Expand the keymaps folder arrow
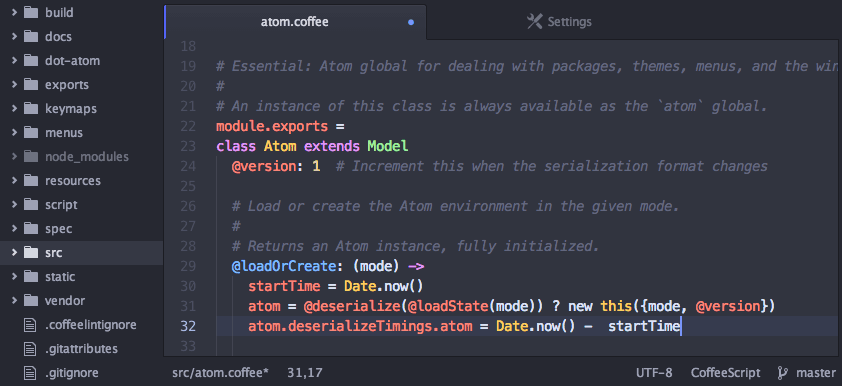The height and width of the screenshot is (386, 842). [14, 108]
